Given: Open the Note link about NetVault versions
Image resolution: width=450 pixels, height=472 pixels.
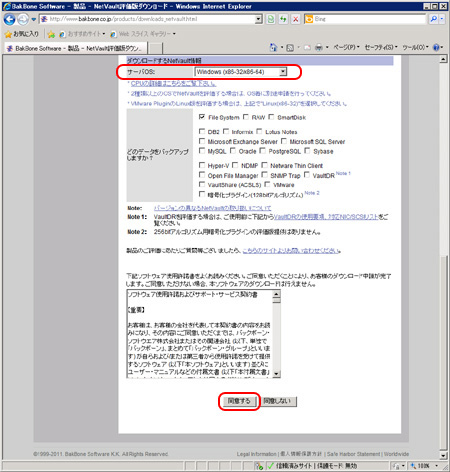Looking at the screenshot, I should pos(212,208).
